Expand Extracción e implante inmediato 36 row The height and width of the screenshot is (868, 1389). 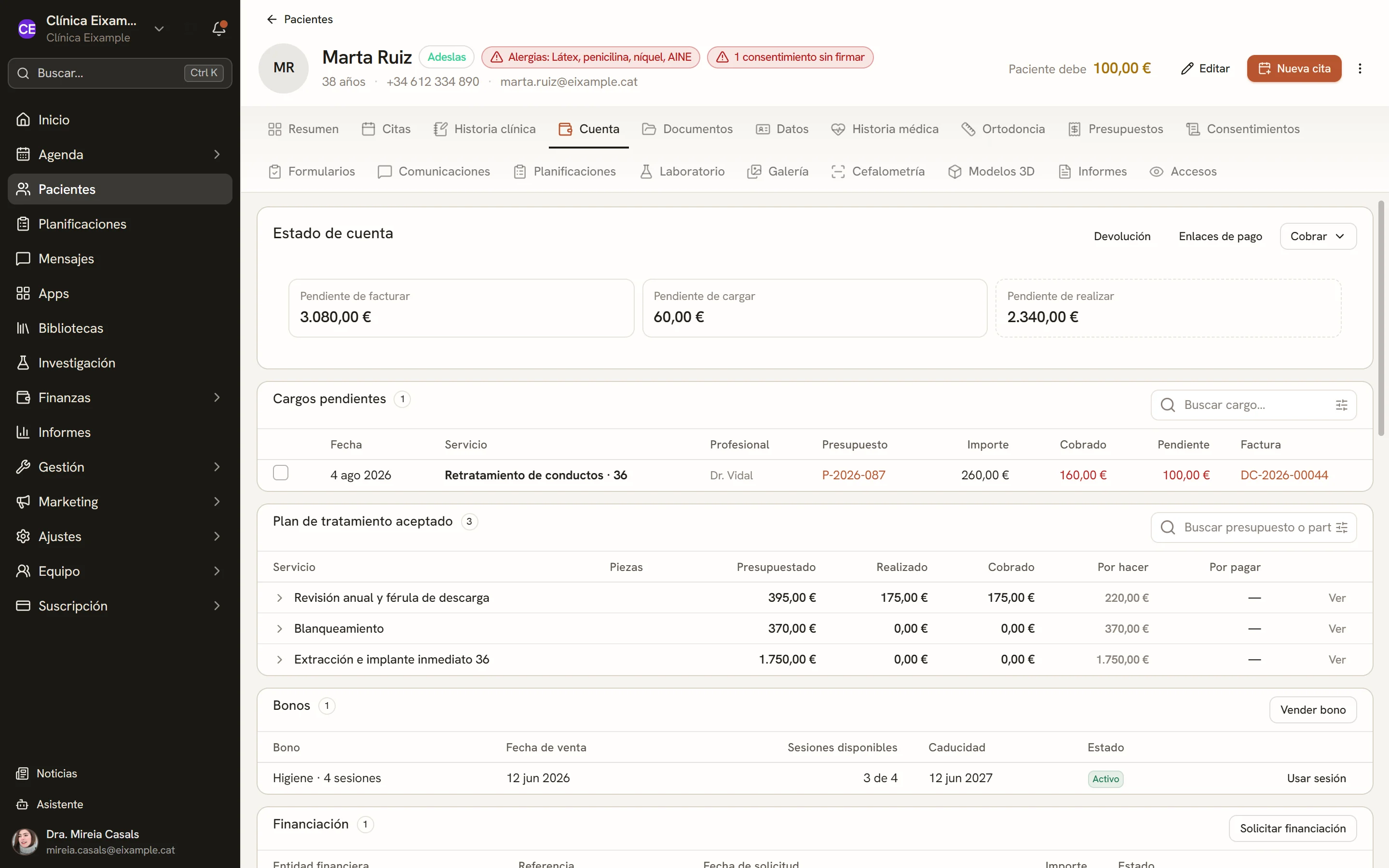[x=280, y=660]
